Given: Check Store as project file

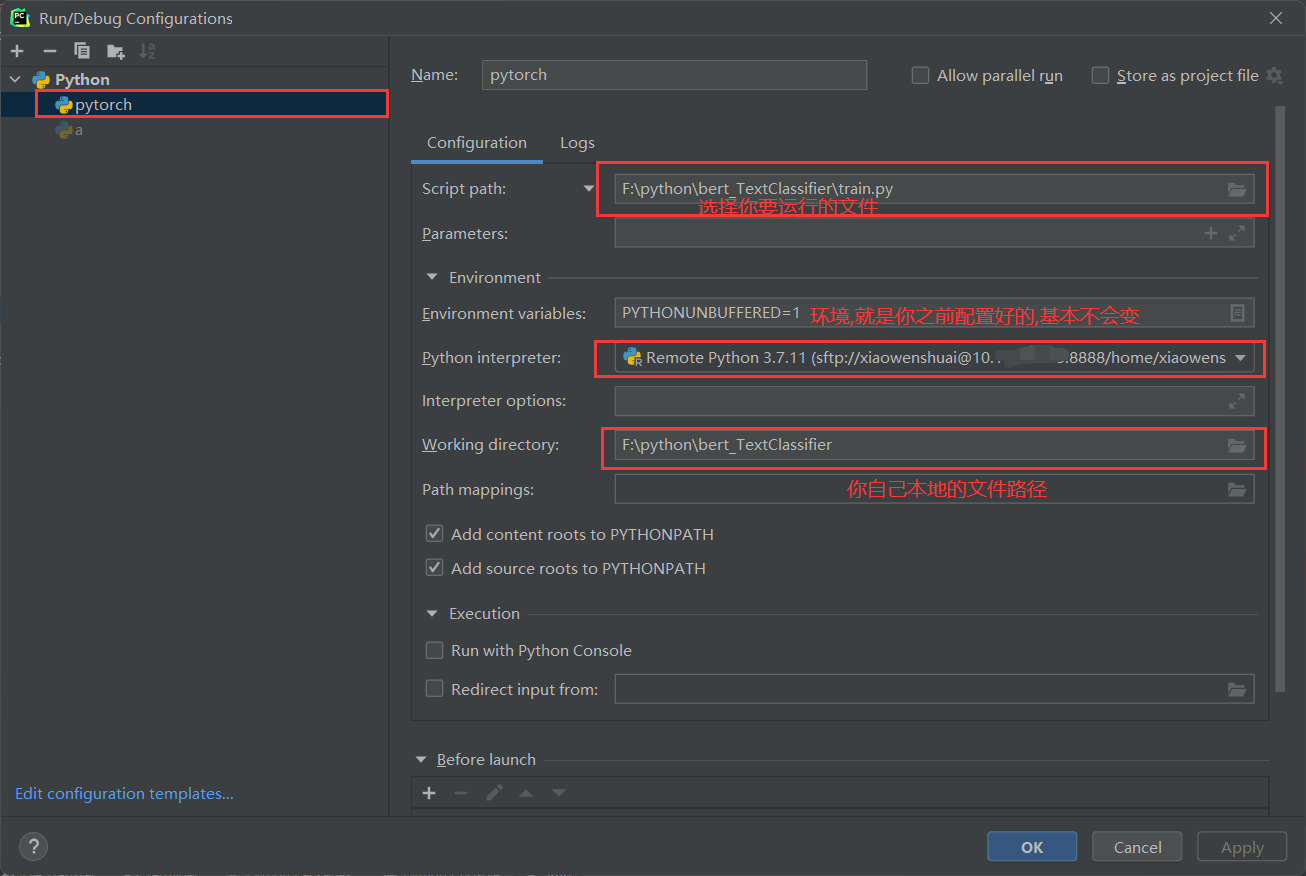Looking at the screenshot, I should click(x=1100, y=75).
